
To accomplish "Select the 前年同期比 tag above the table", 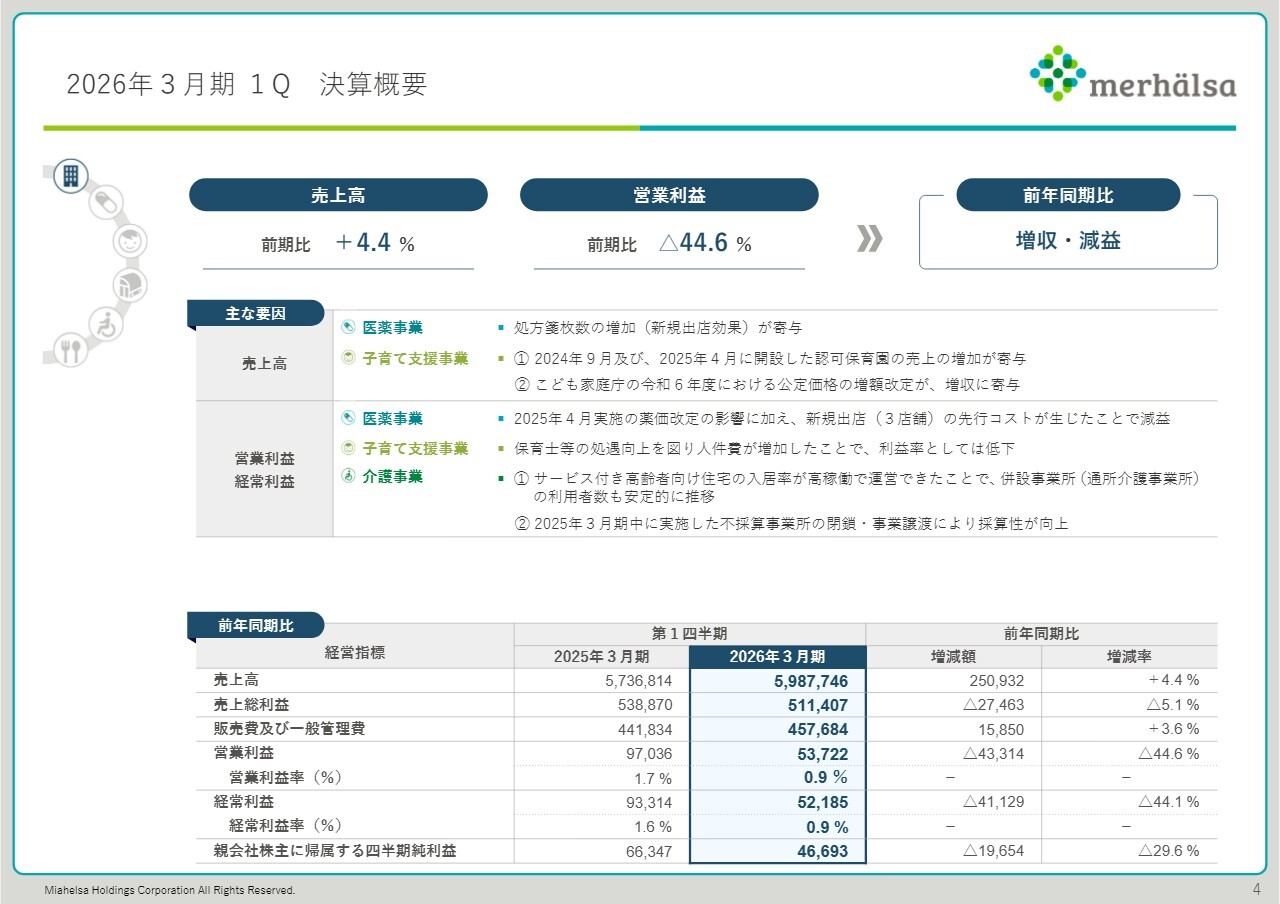I will (x=255, y=624).
